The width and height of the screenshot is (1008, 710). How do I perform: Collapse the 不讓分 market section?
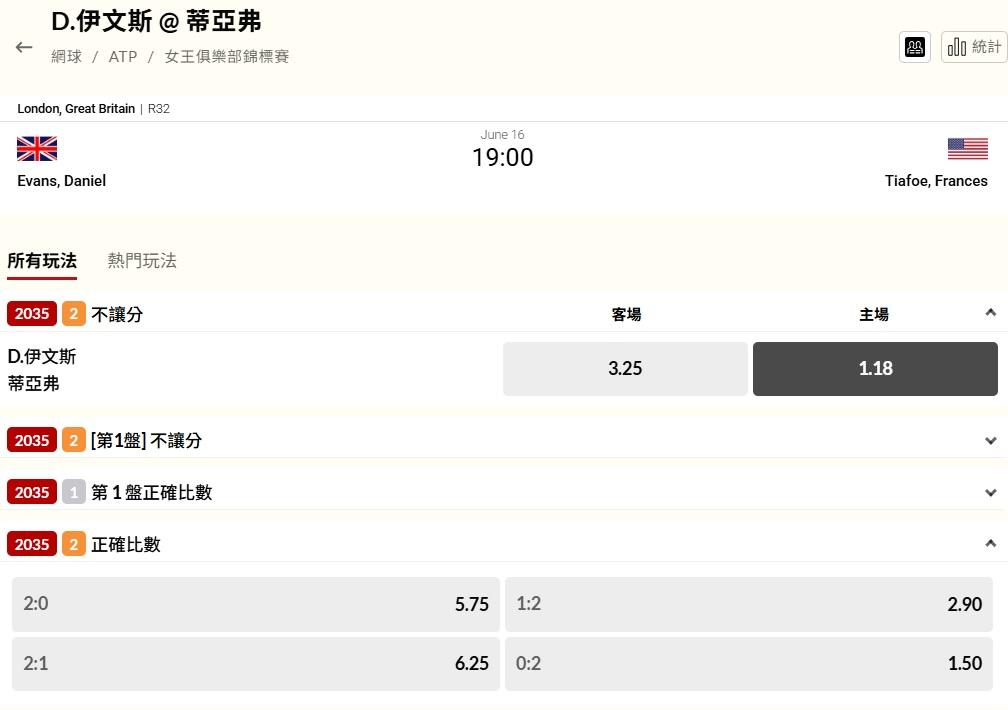pos(990,313)
